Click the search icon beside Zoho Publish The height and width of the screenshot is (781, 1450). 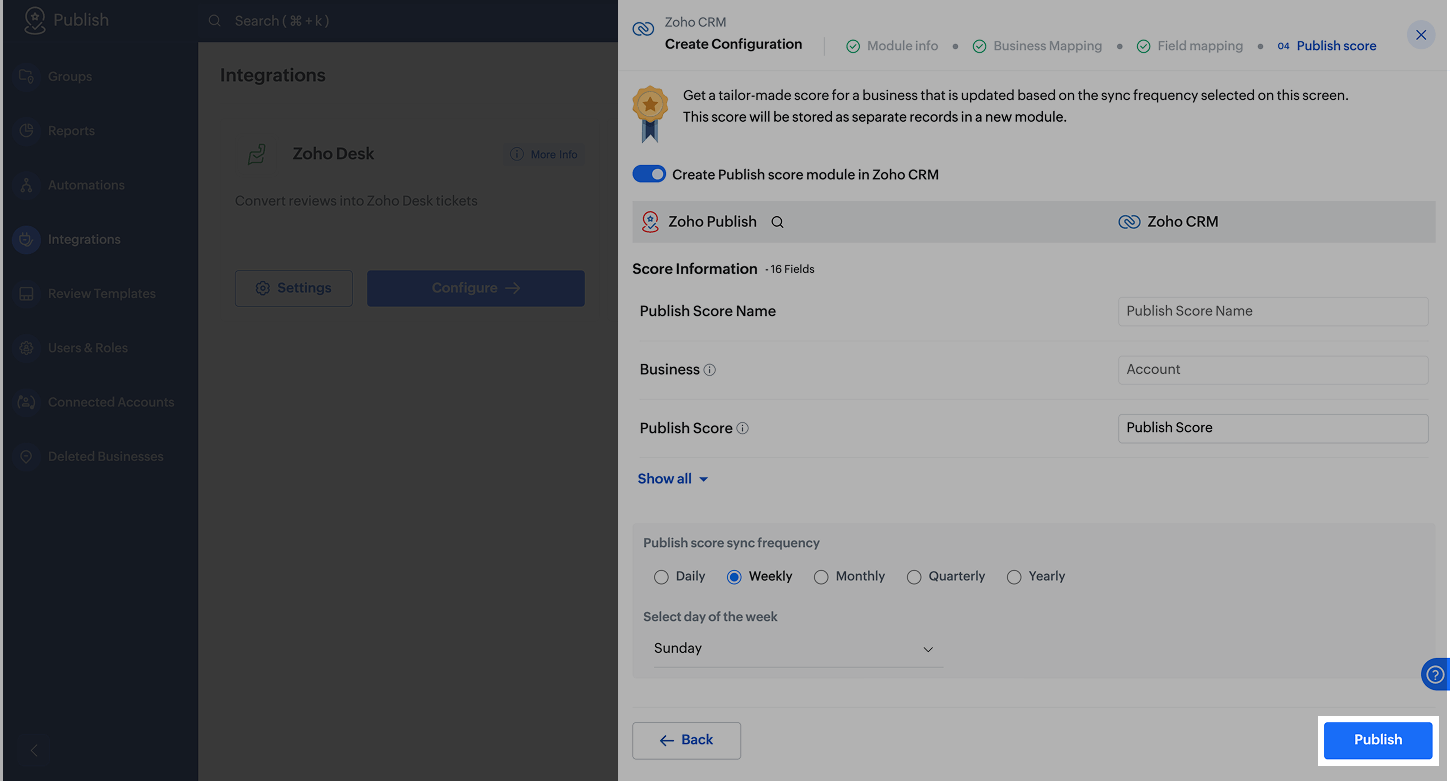point(777,222)
